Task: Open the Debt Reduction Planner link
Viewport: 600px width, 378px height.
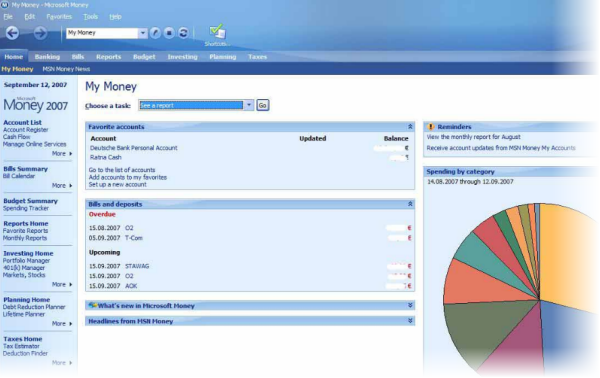Action: [34, 307]
